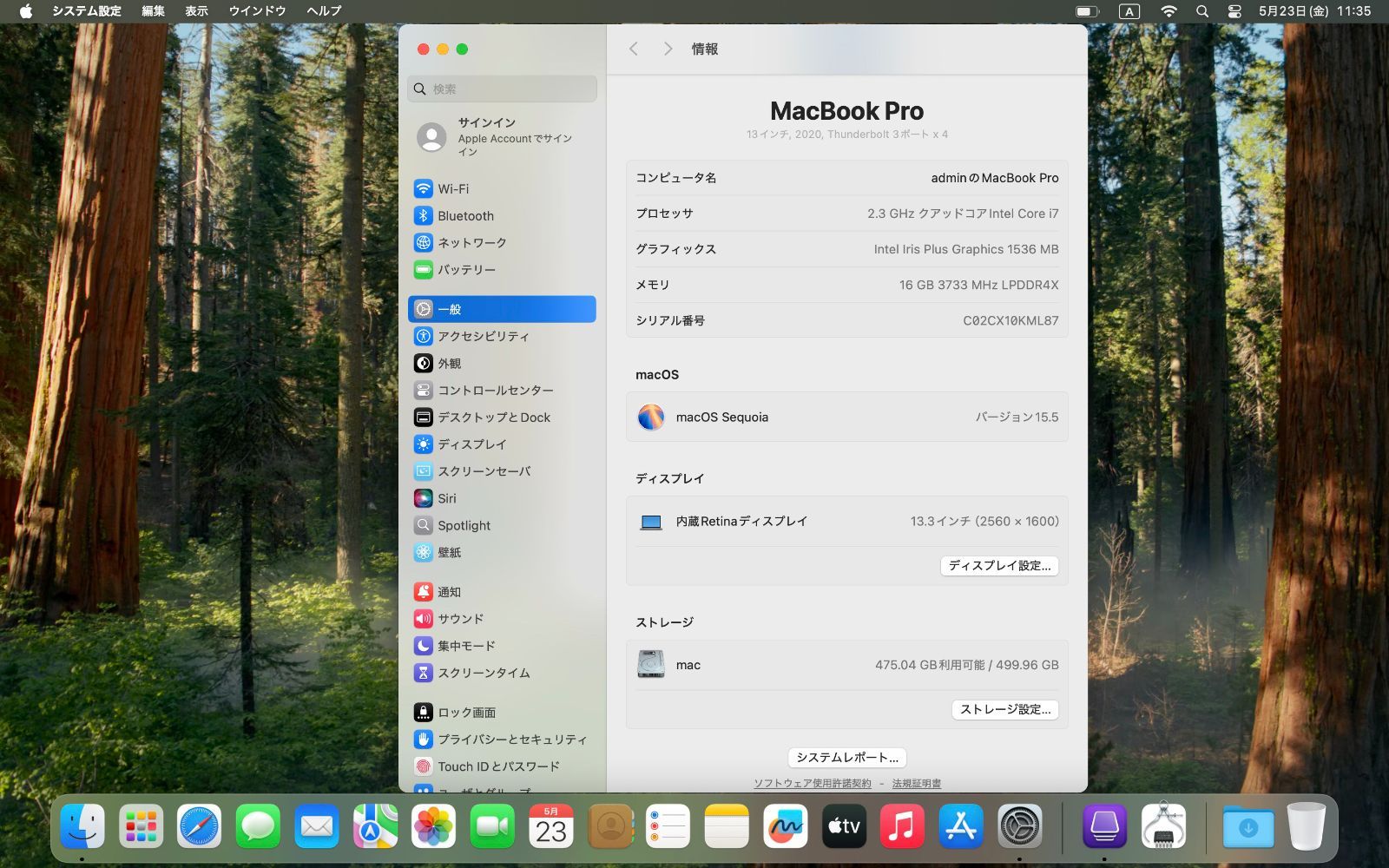Click ストレージ設定... button
The image size is (1389, 868).
point(1004,709)
